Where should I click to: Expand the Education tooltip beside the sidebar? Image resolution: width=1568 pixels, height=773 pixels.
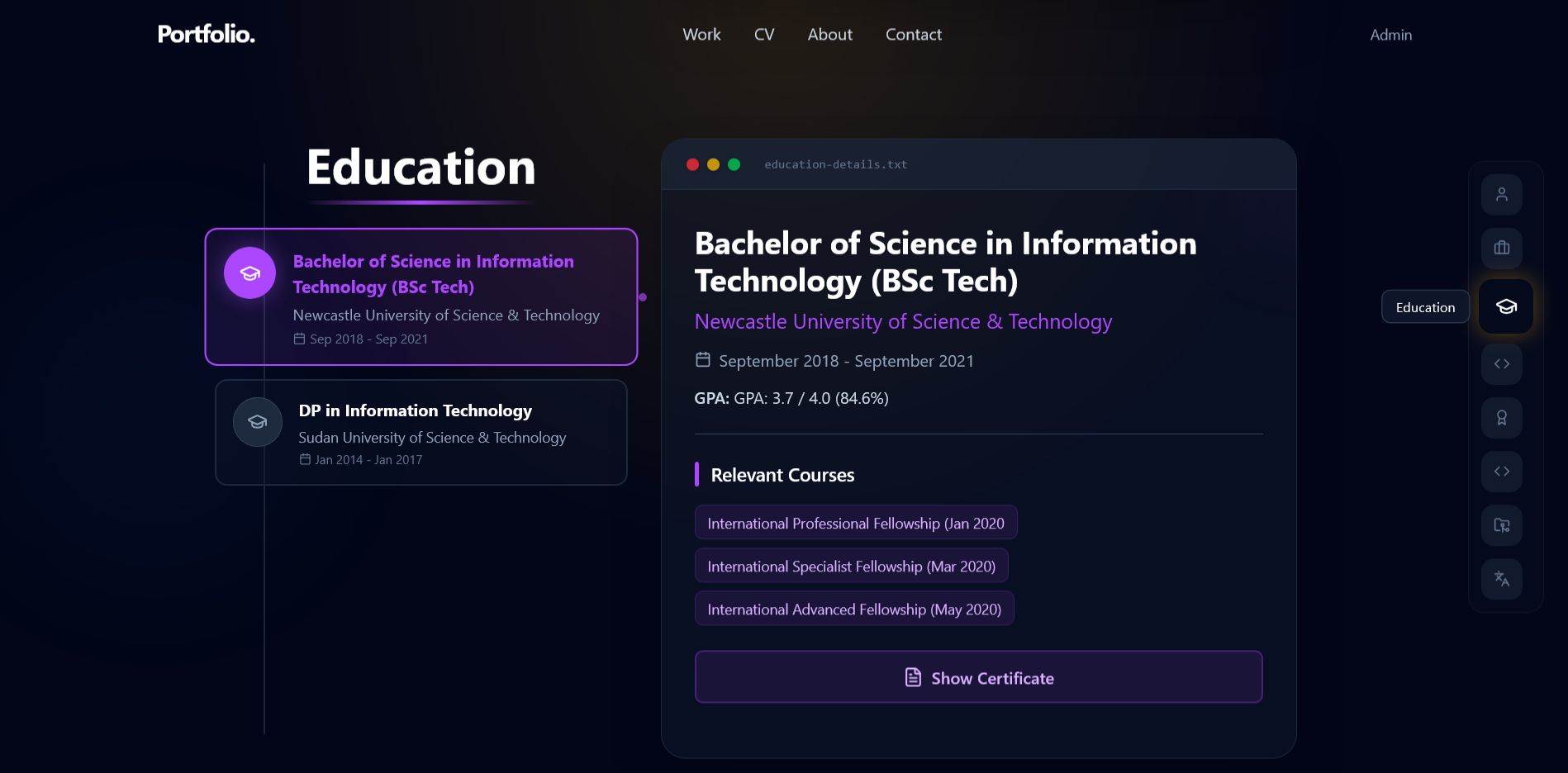point(1425,306)
